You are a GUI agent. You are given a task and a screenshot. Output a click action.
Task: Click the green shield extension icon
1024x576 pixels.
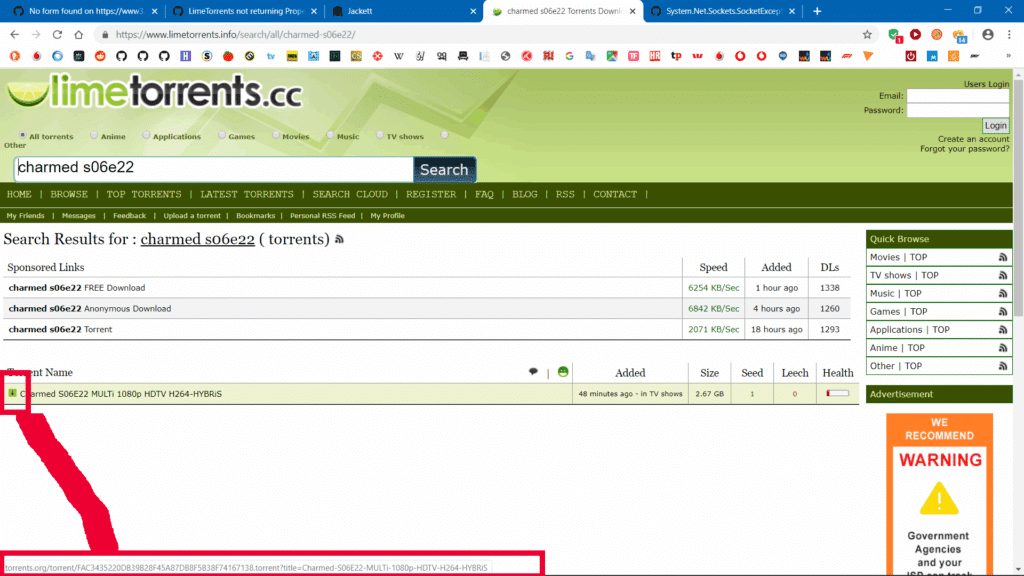[x=894, y=35]
